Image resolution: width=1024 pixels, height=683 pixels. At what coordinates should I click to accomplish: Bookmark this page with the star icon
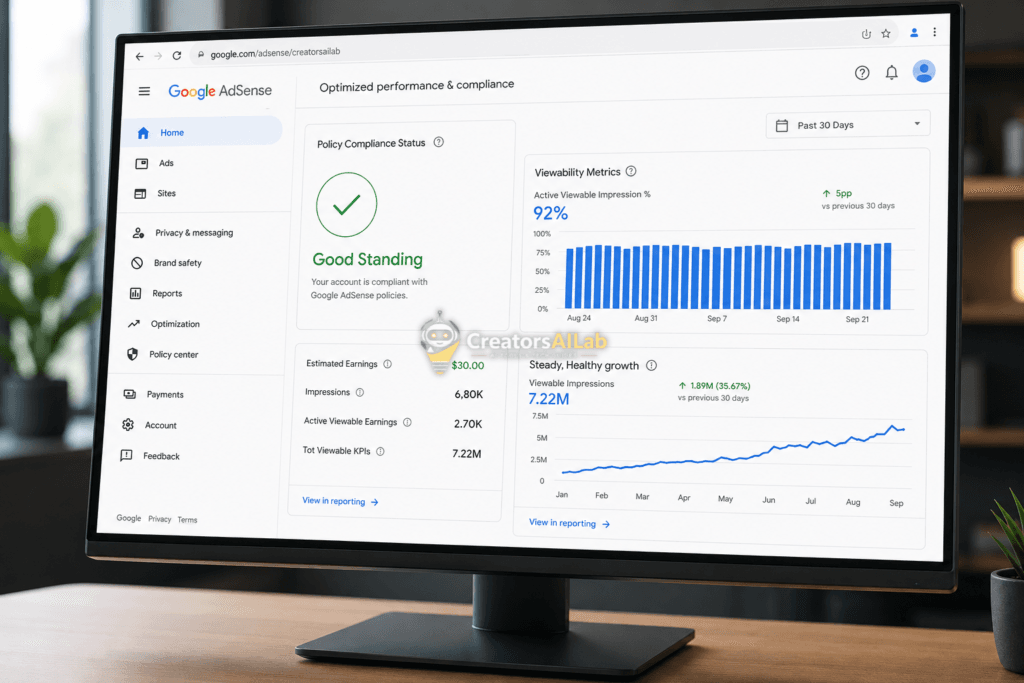[x=886, y=33]
